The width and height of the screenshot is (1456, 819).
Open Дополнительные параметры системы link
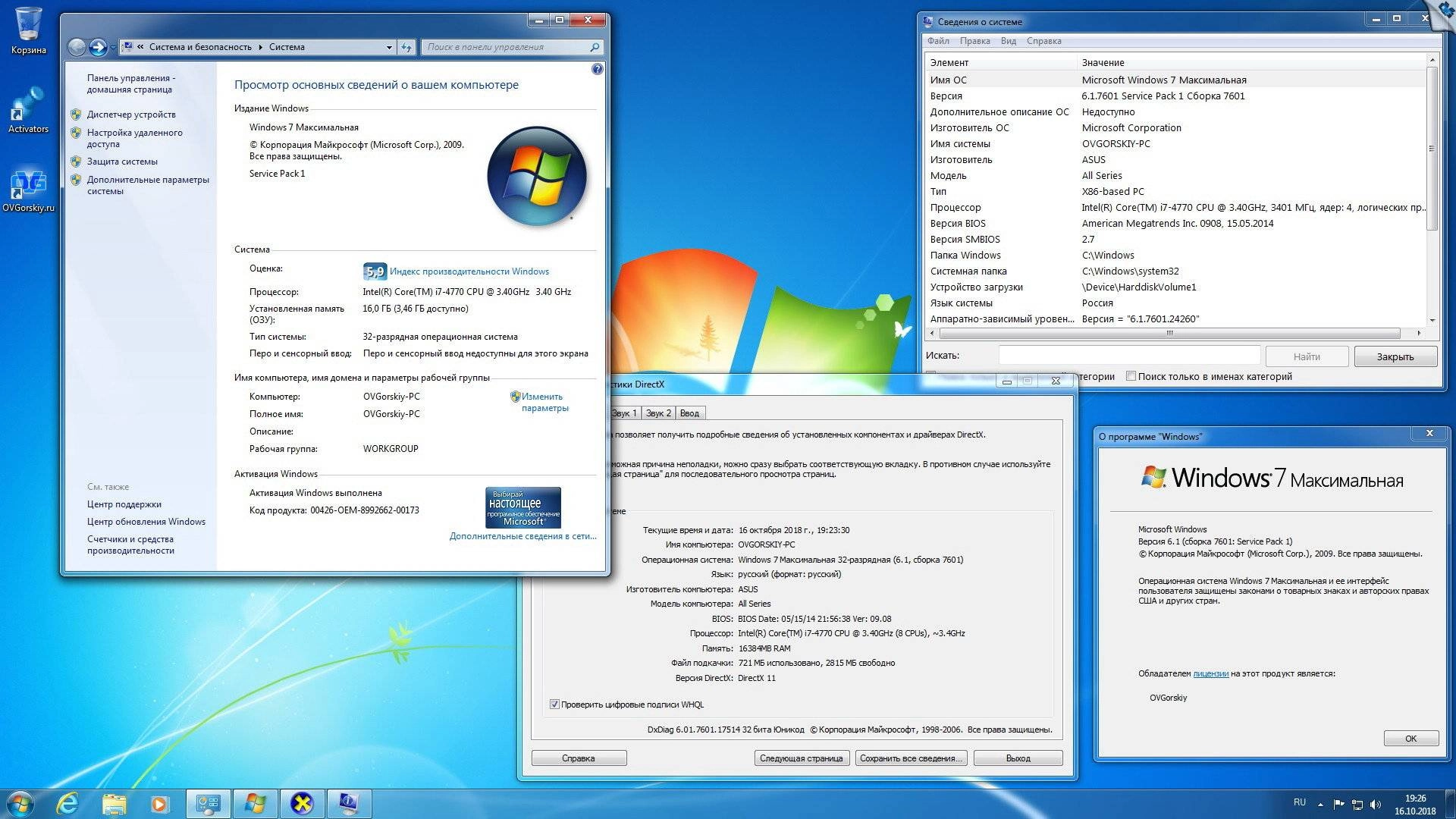[148, 185]
